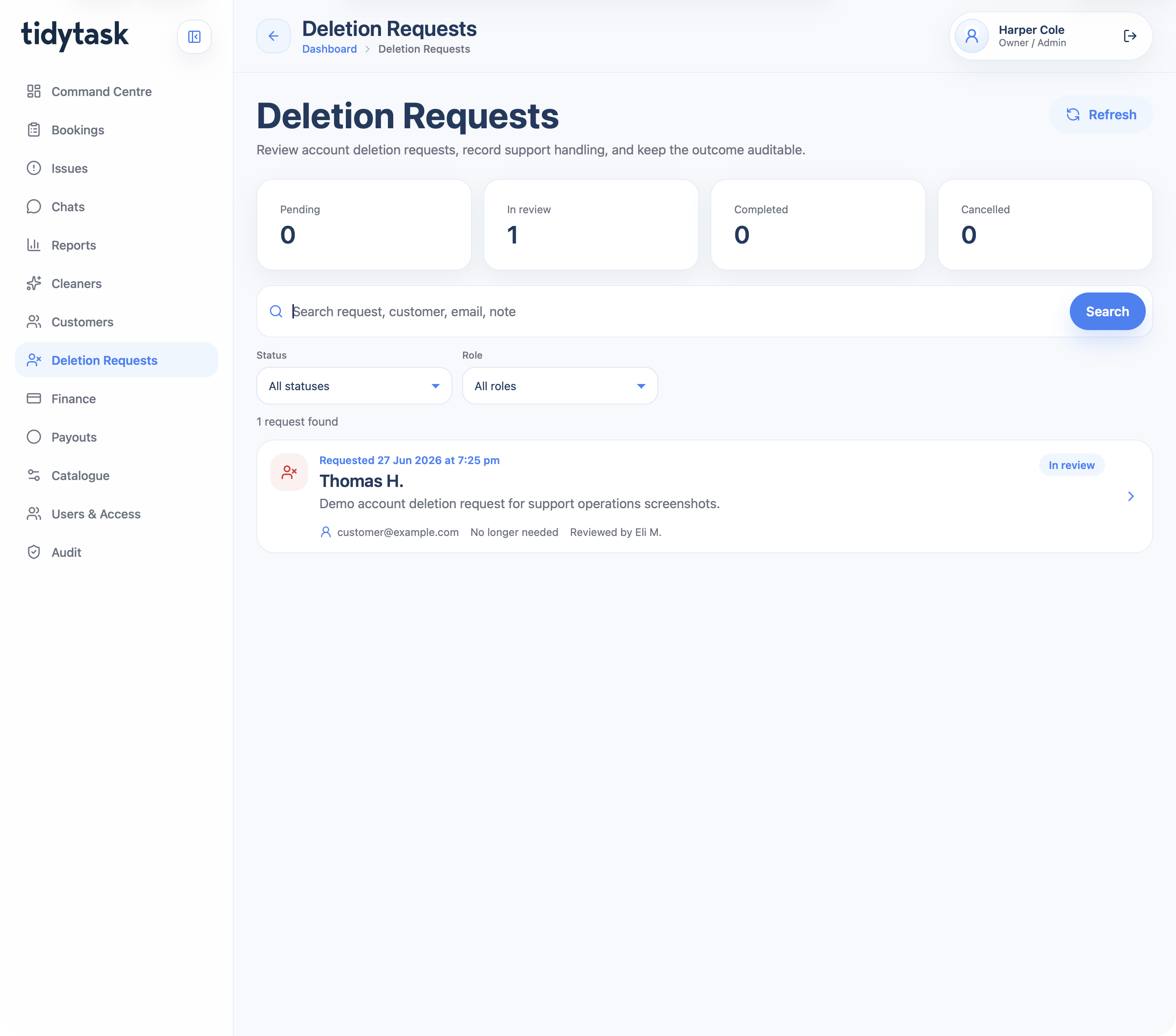This screenshot has width=1176, height=1036.
Task: Click the '1 request found' text
Action: pos(297,421)
